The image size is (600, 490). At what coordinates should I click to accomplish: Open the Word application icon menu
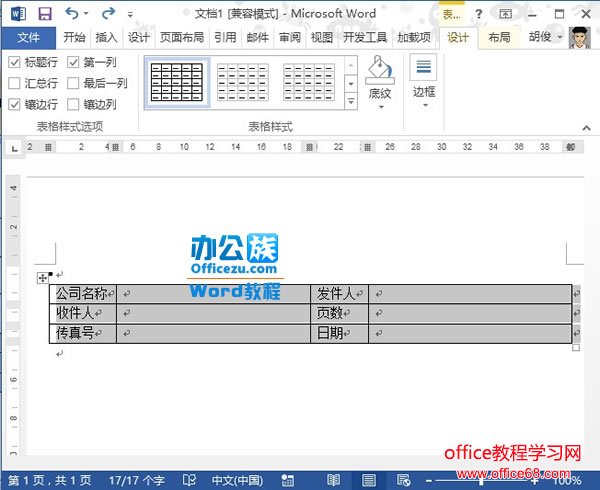(x=18, y=14)
